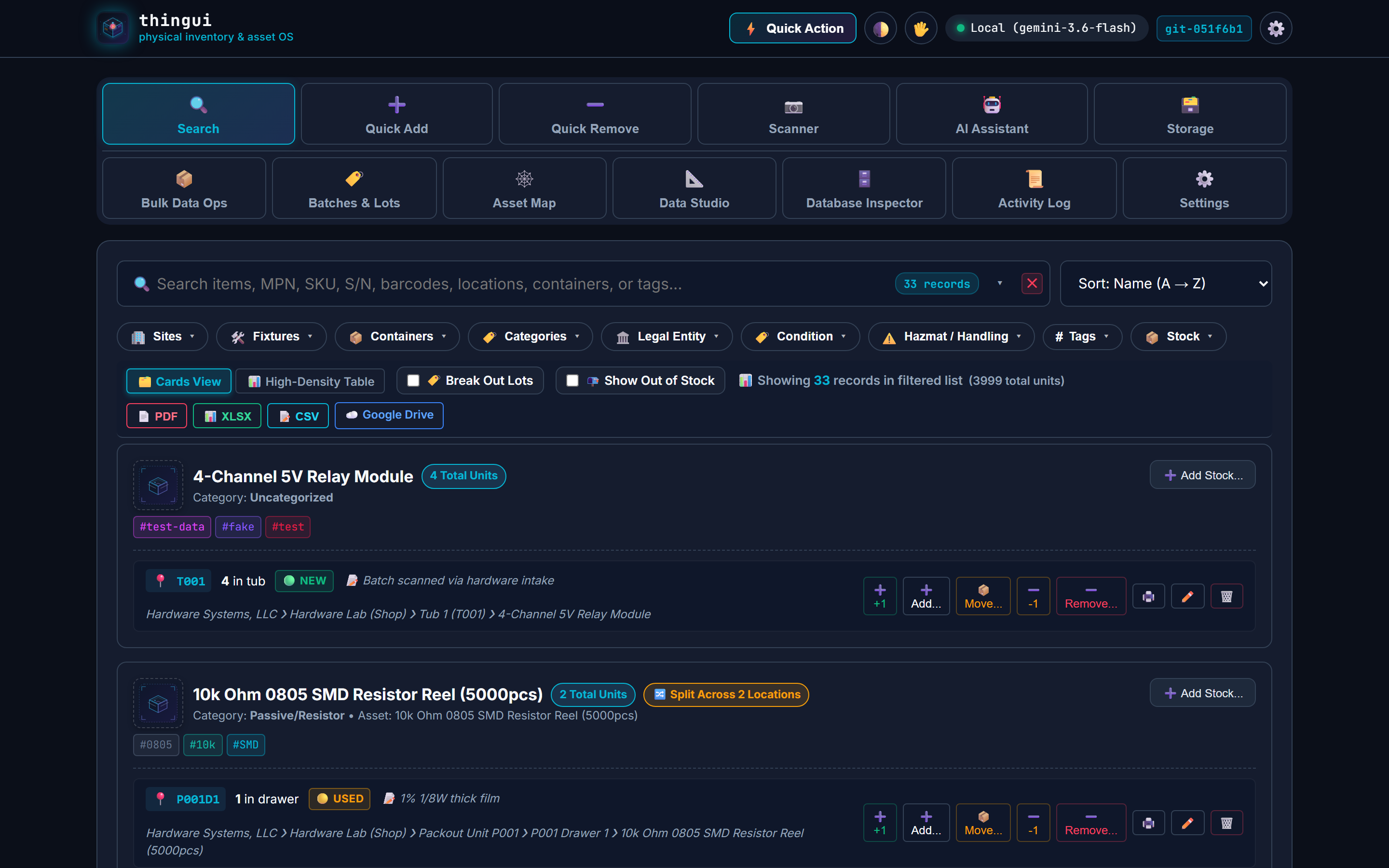Increment P001D1 quantity with +1
The image size is (1389, 868).
tap(880, 823)
